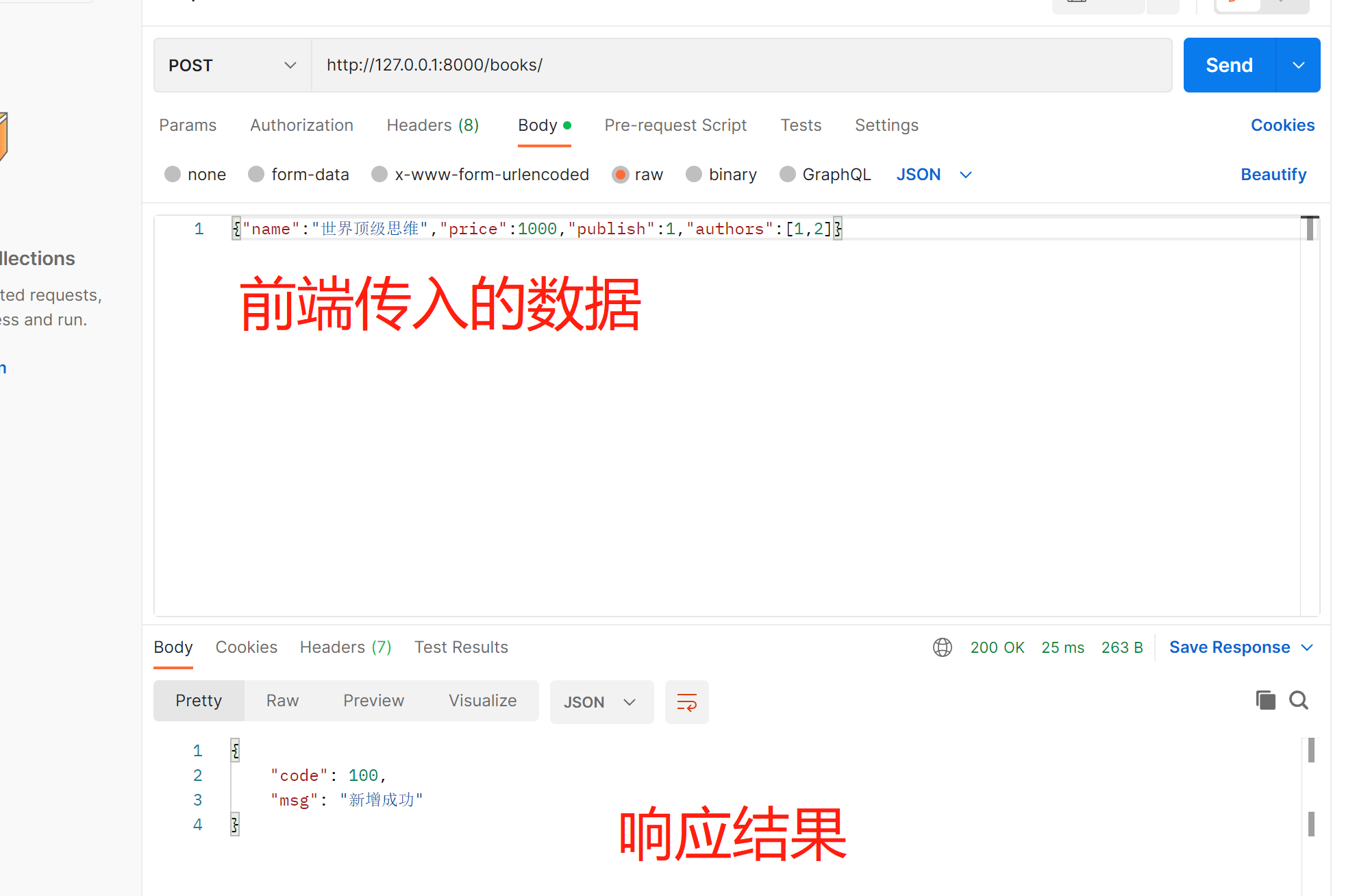This screenshot has height=896, width=1357.
Task: Open response search magnifier icon
Action: pos(1298,700)
